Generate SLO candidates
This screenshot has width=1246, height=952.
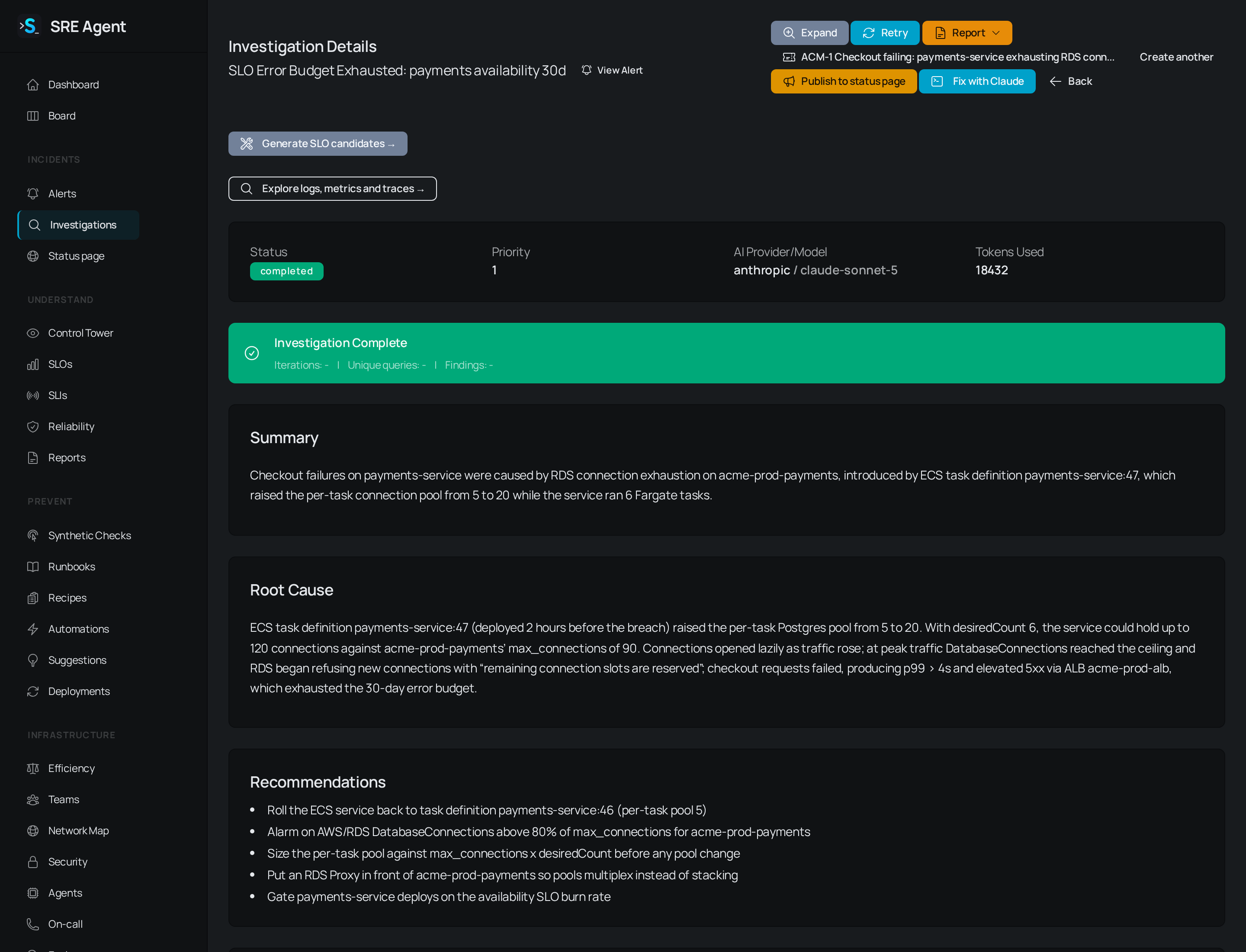click(318, 144)
